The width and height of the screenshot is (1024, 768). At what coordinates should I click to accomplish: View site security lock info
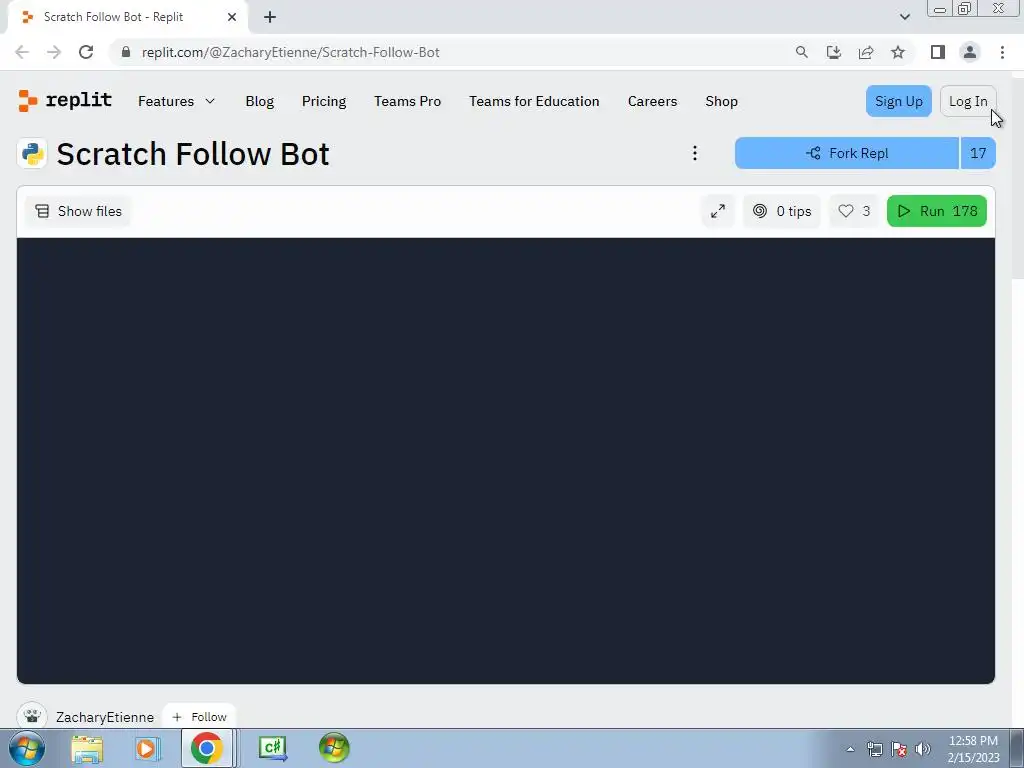[x=126, y=52]
